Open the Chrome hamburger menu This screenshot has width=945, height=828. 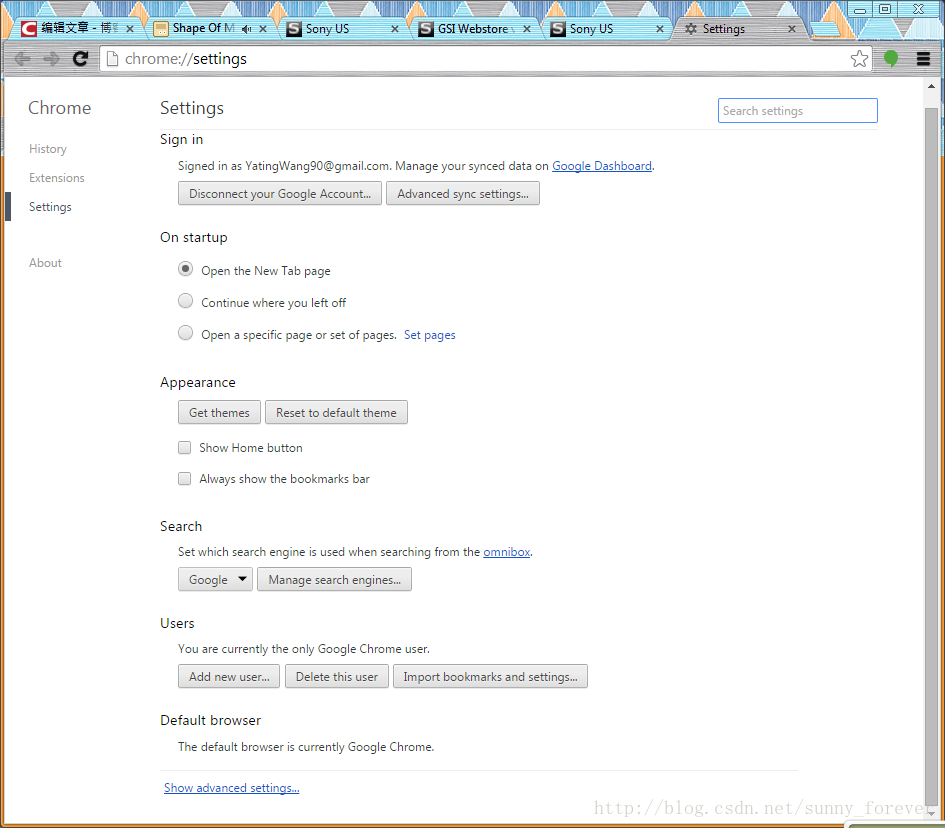coord(923,58)
